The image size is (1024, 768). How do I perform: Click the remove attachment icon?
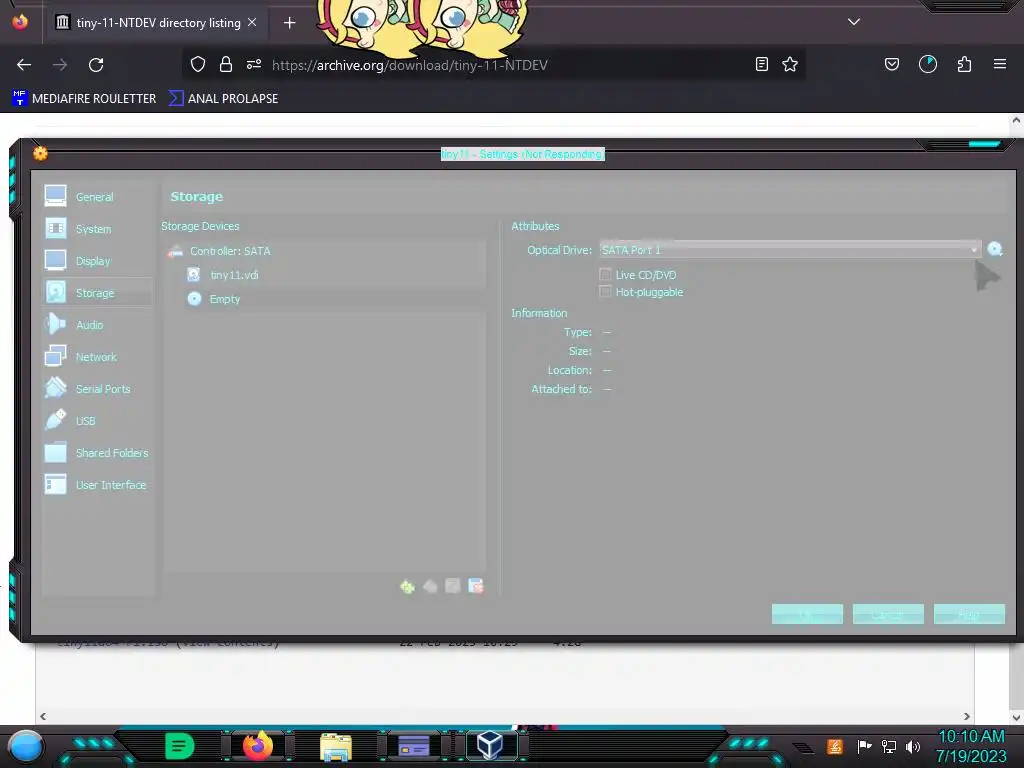click(x=475, y=586)
